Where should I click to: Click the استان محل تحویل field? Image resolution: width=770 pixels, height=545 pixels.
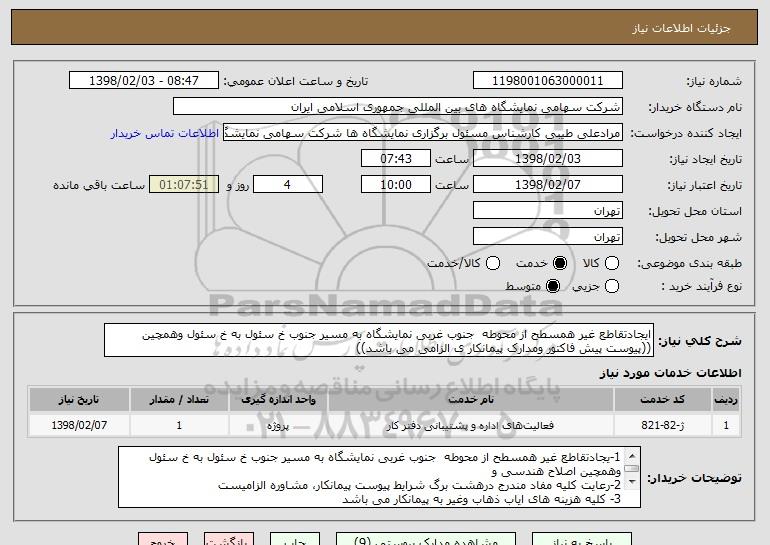(548, 211)
